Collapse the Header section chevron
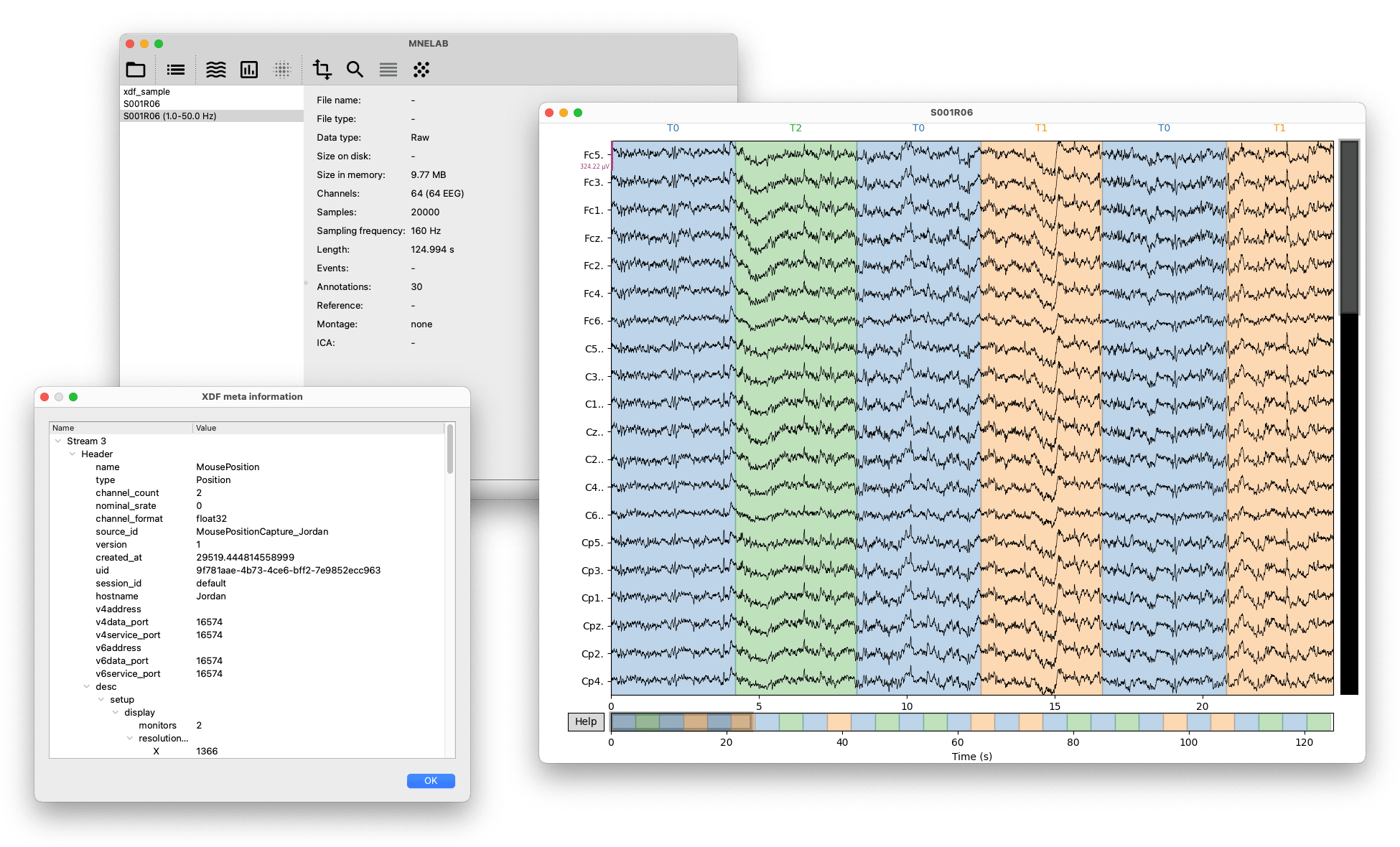Viewport: 1400px width, 847px height. (73, 454)
